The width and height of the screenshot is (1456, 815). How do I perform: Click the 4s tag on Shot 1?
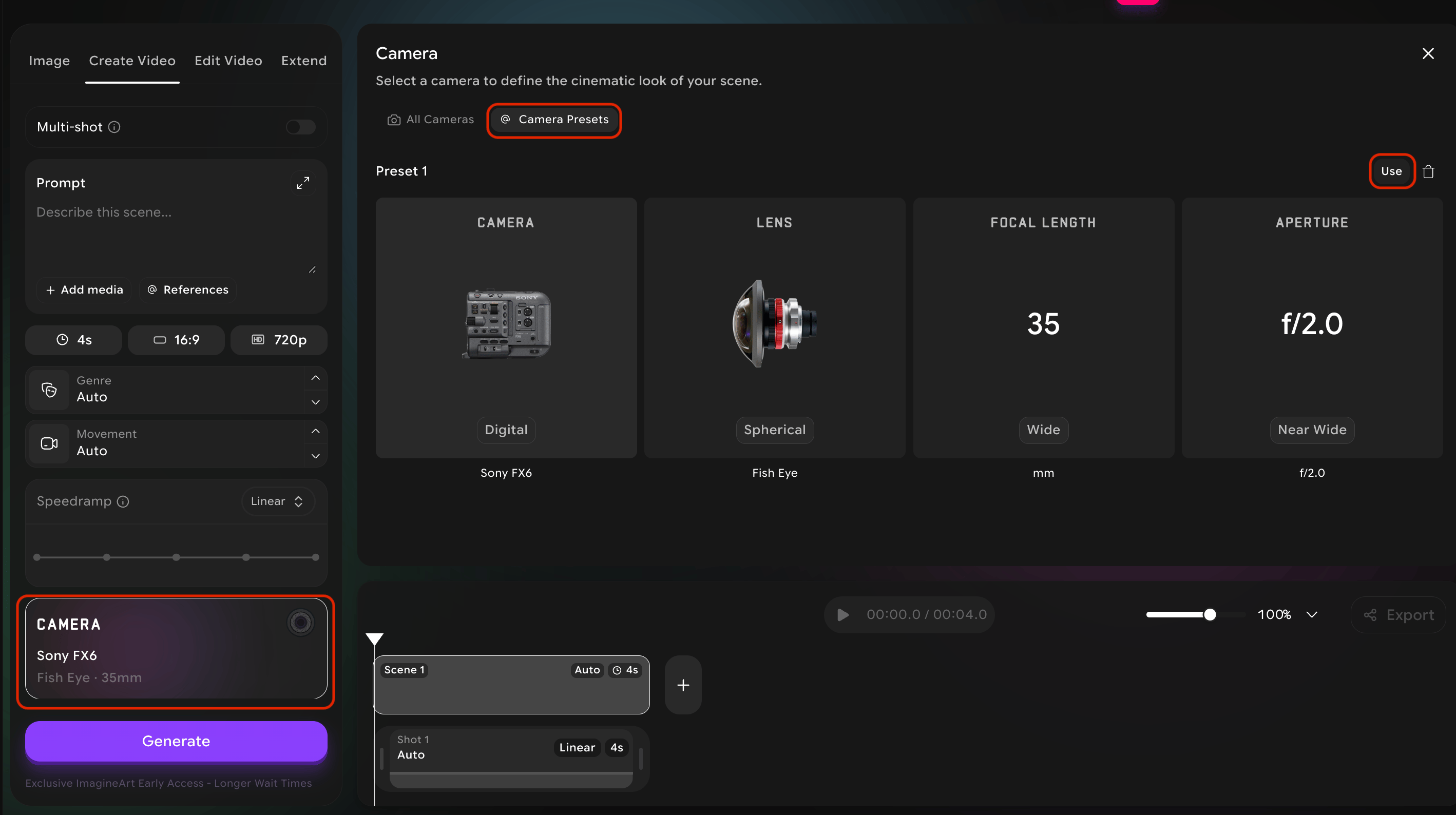[x=617, y=748]
